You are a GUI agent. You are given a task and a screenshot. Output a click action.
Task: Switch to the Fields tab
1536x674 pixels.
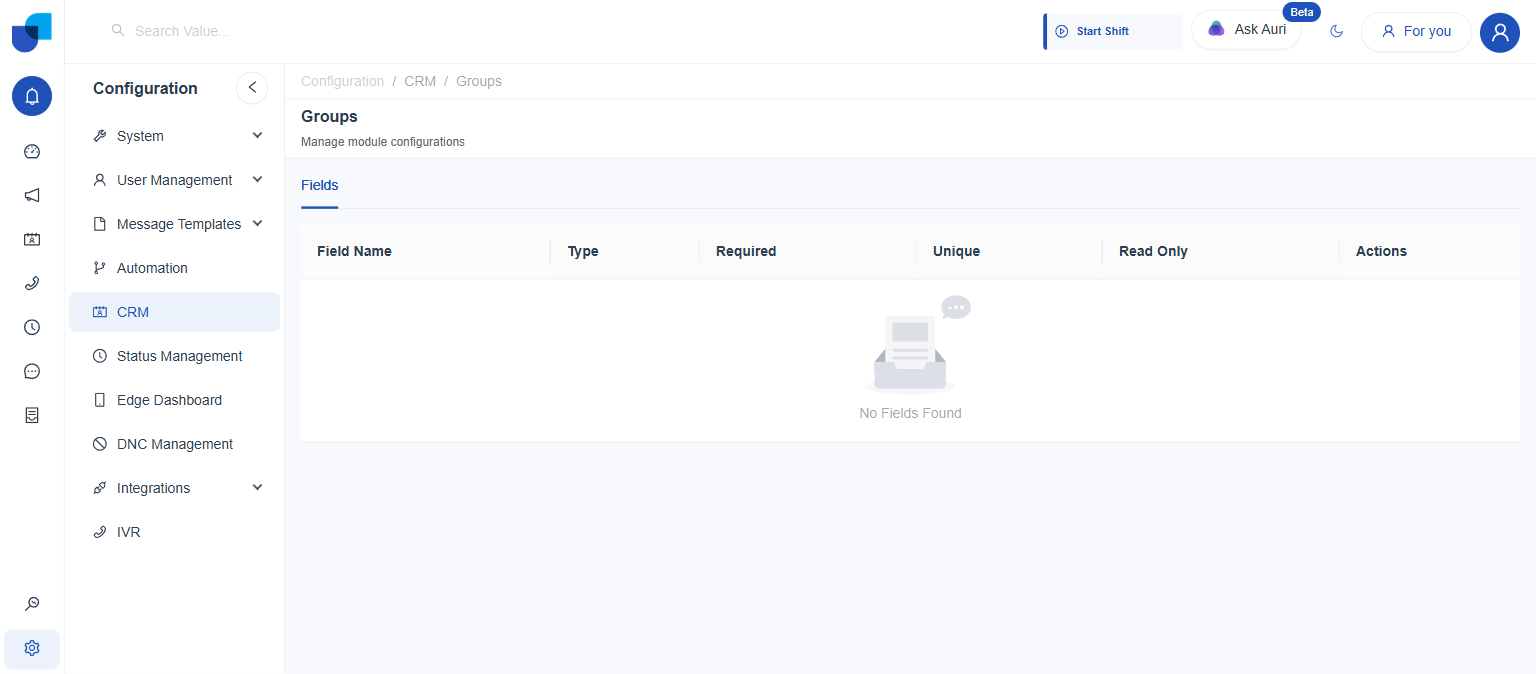(x=320, y=186)
